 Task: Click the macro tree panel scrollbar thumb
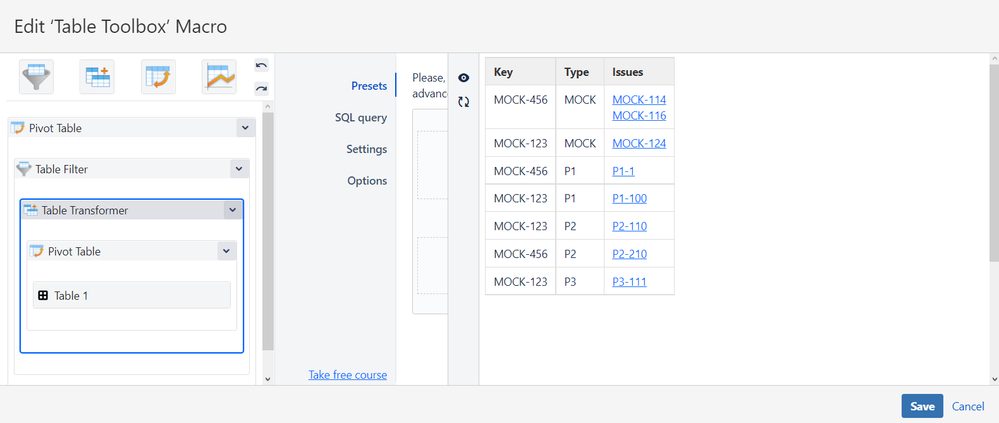[x=268, y=231]
